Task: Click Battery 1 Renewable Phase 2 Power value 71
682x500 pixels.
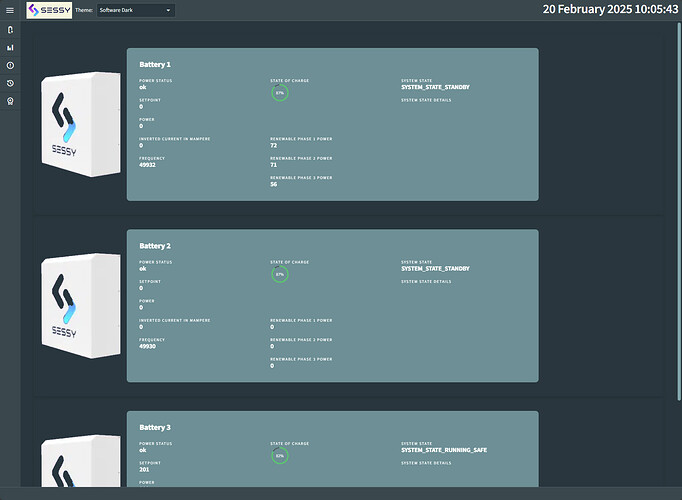Action: tap(274, 165)
